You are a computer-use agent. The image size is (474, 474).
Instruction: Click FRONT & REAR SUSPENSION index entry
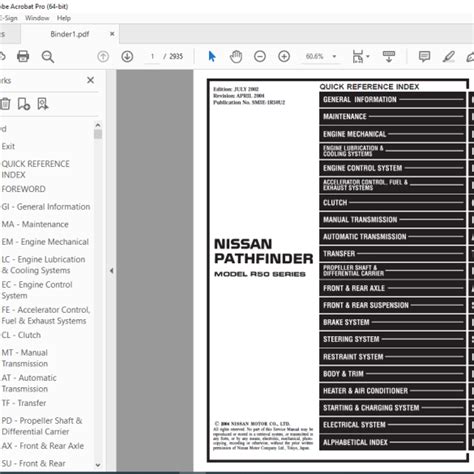coord(392,305)
